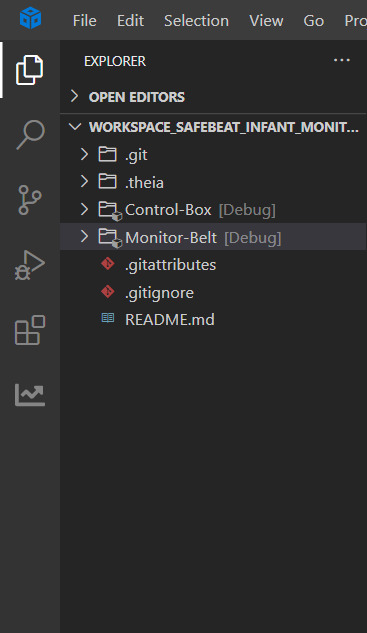Open the Extensions view icon
367x633 pixels.
[x=30, y=330]
